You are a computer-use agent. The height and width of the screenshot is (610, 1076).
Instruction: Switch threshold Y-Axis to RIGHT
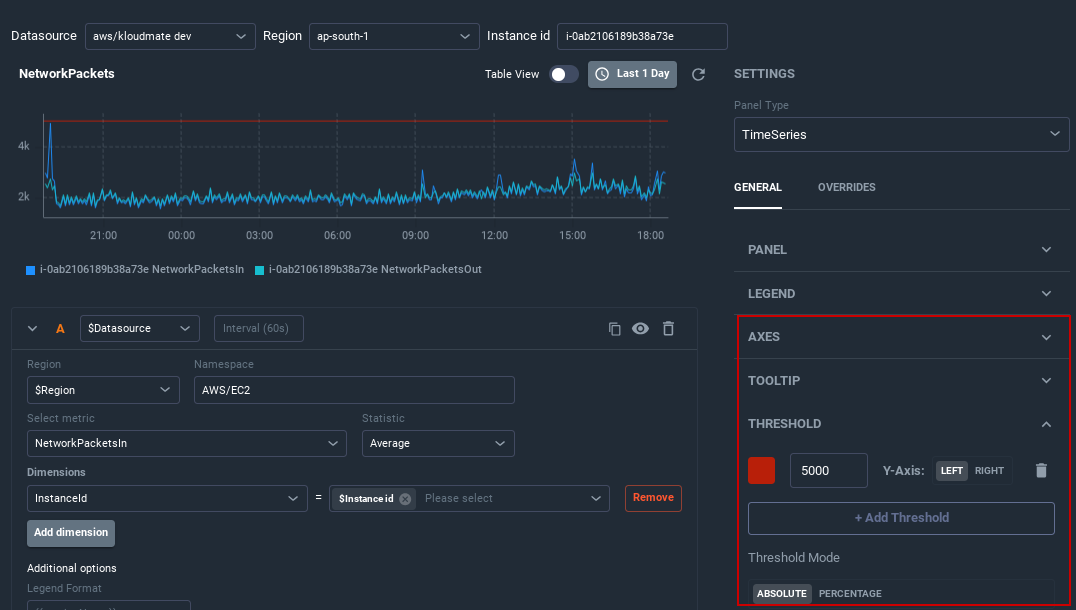tap(987, 470)
